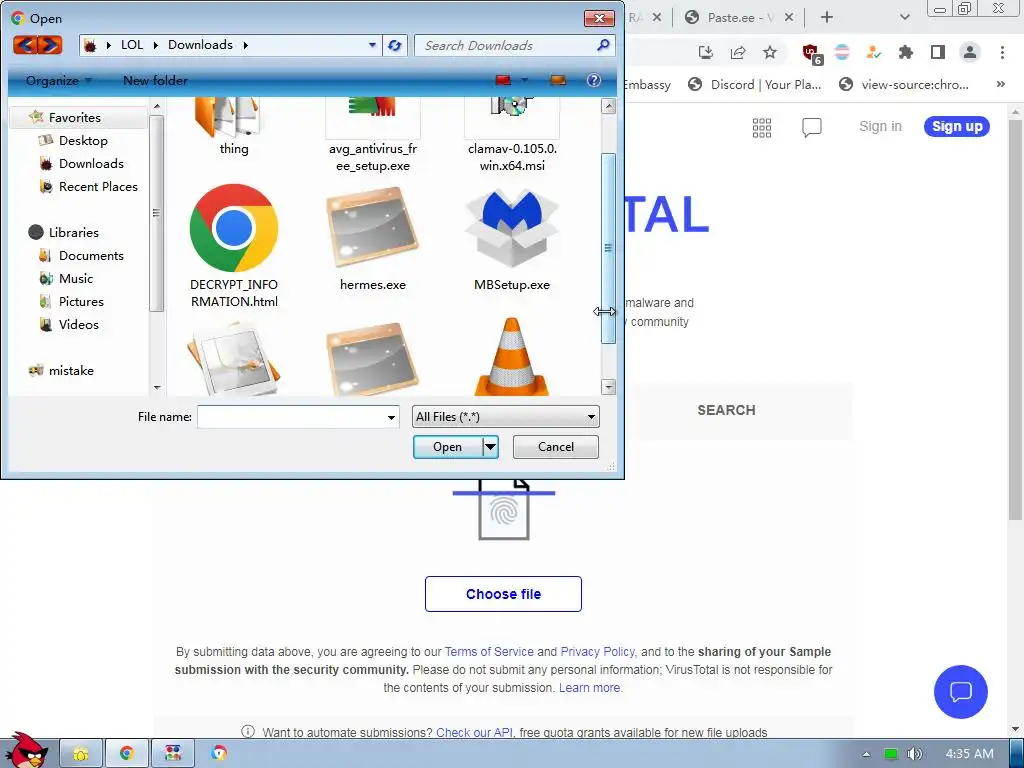1024x768 pixels.
Task: Create a New folder
Action: click(155, 80)
